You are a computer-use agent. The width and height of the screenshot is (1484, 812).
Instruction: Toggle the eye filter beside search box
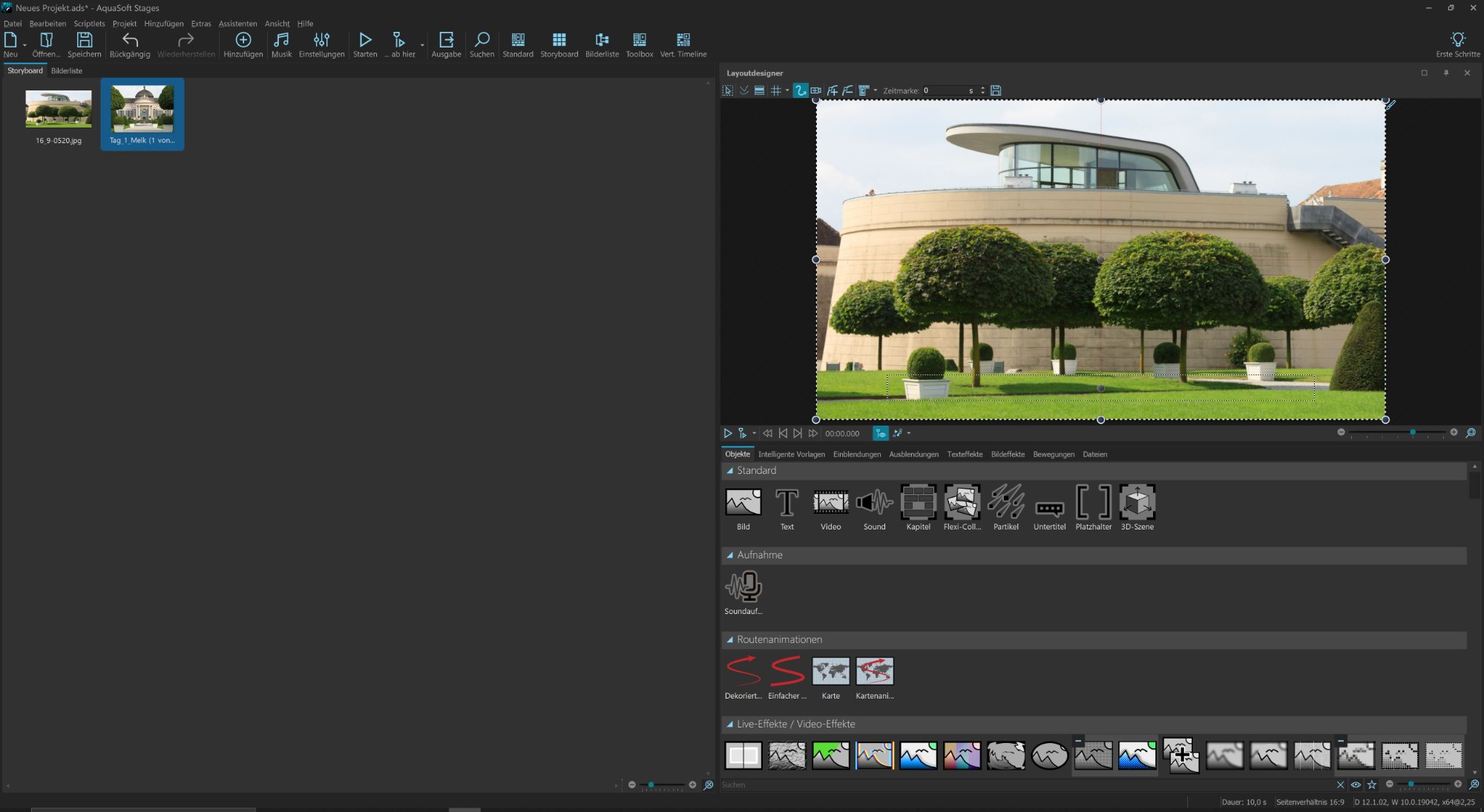click(x=1356, y=785)
